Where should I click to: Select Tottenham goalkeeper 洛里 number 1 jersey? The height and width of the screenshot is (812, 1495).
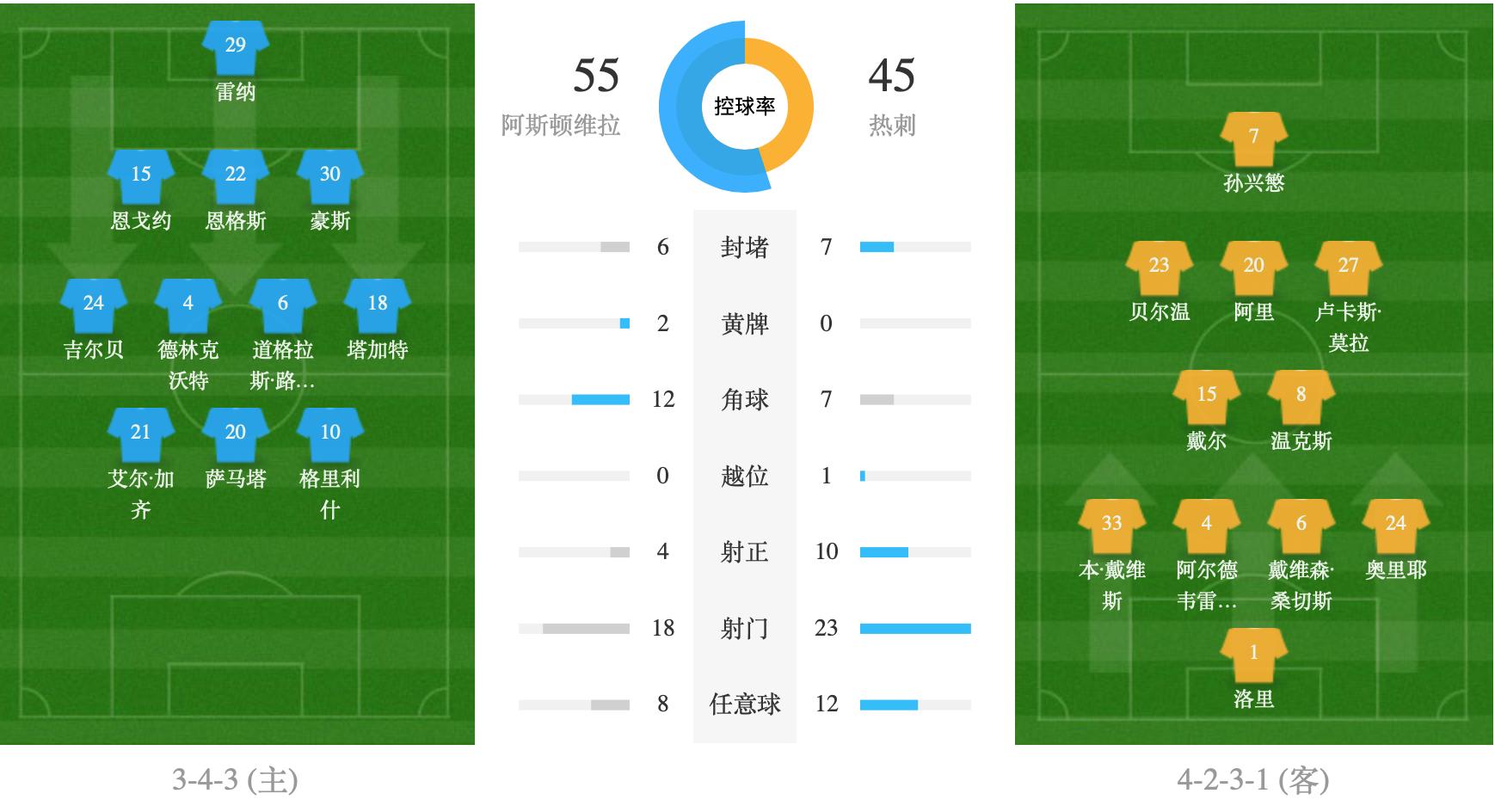[1253, 654]
